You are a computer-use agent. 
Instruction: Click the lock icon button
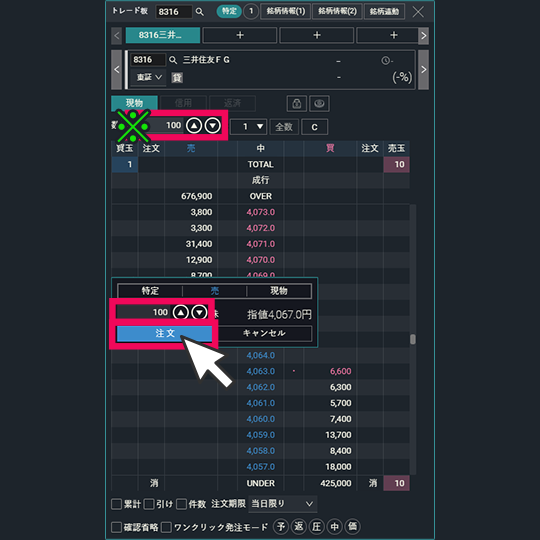[297, 103]
